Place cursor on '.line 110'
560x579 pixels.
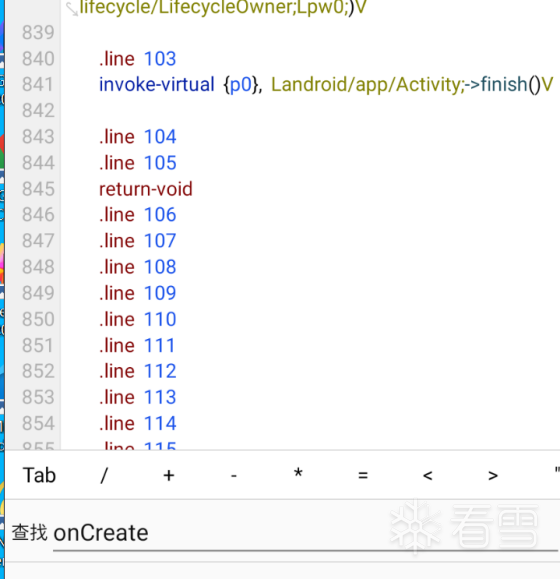tap(138, 319)
